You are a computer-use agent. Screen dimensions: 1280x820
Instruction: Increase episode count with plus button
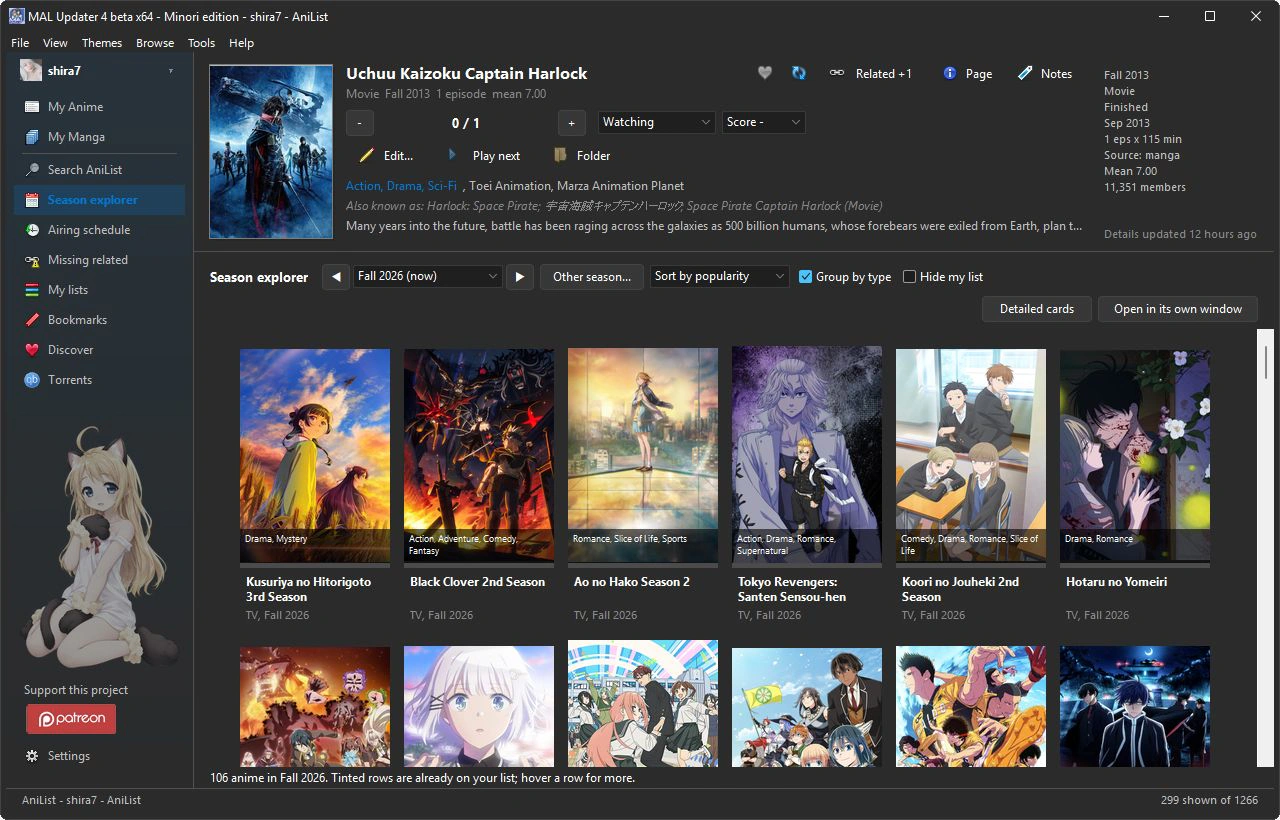[x=571, y=123]
